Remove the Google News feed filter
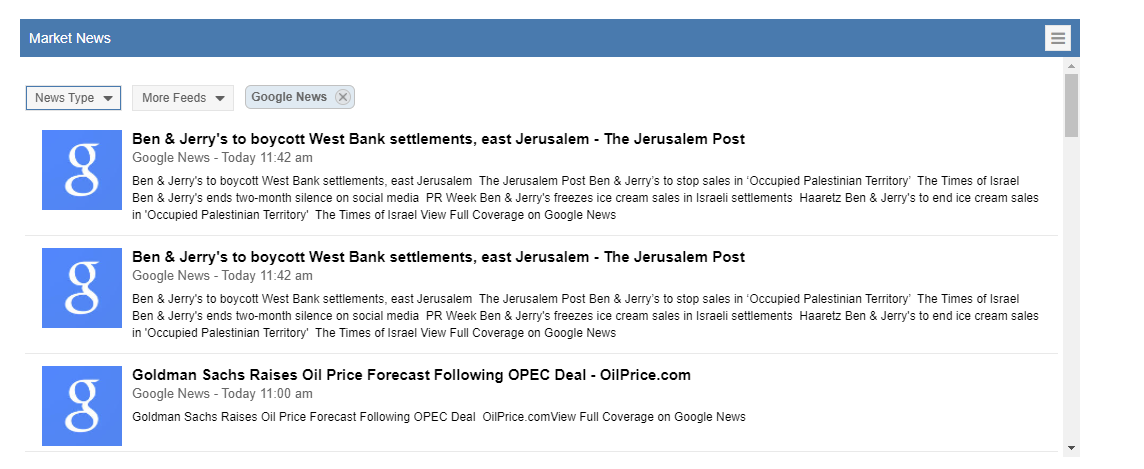The height and width of the screenshot is (469, 1144). coord(343,97)
